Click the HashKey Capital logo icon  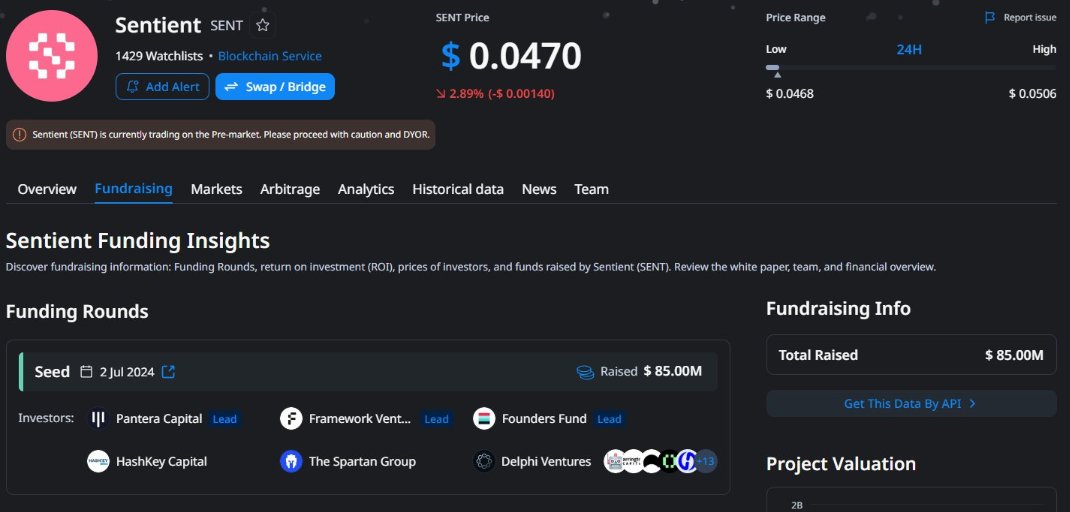[98, 461]
